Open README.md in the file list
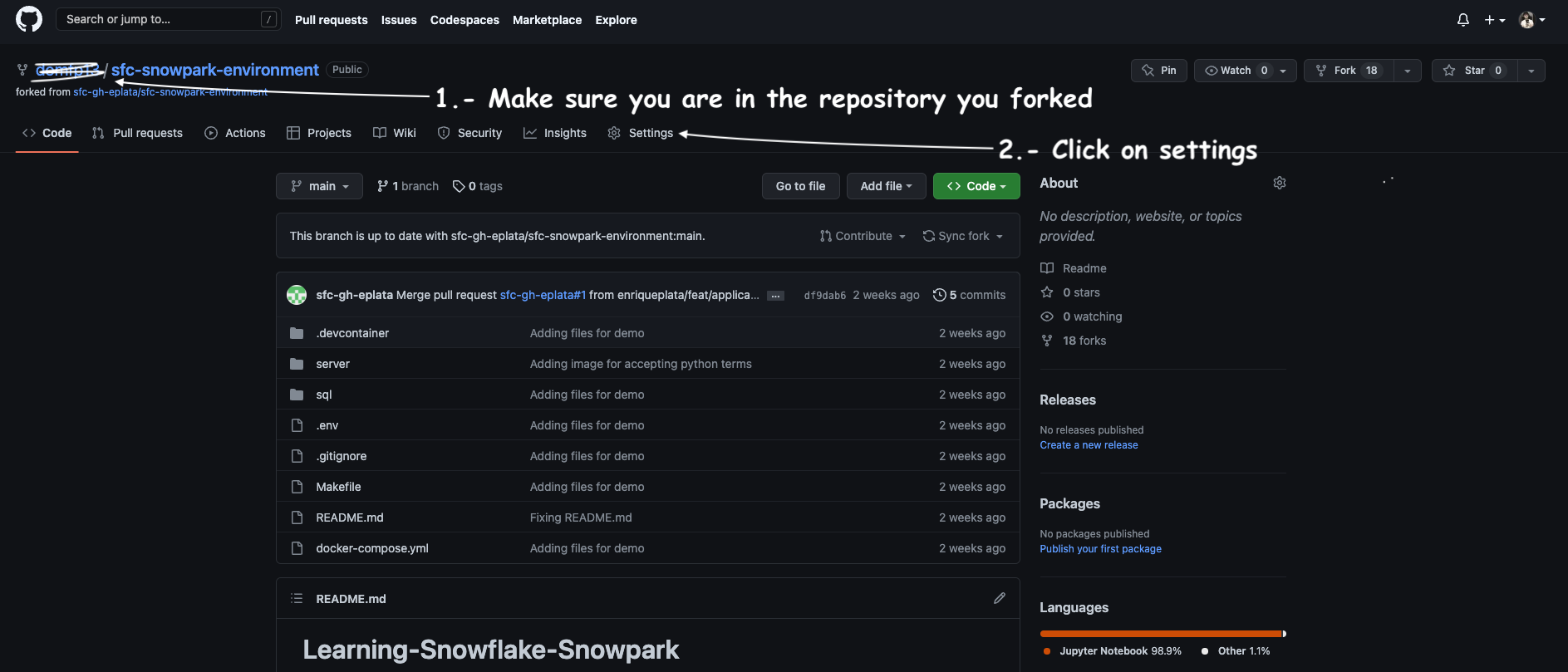 coord(350,517)
